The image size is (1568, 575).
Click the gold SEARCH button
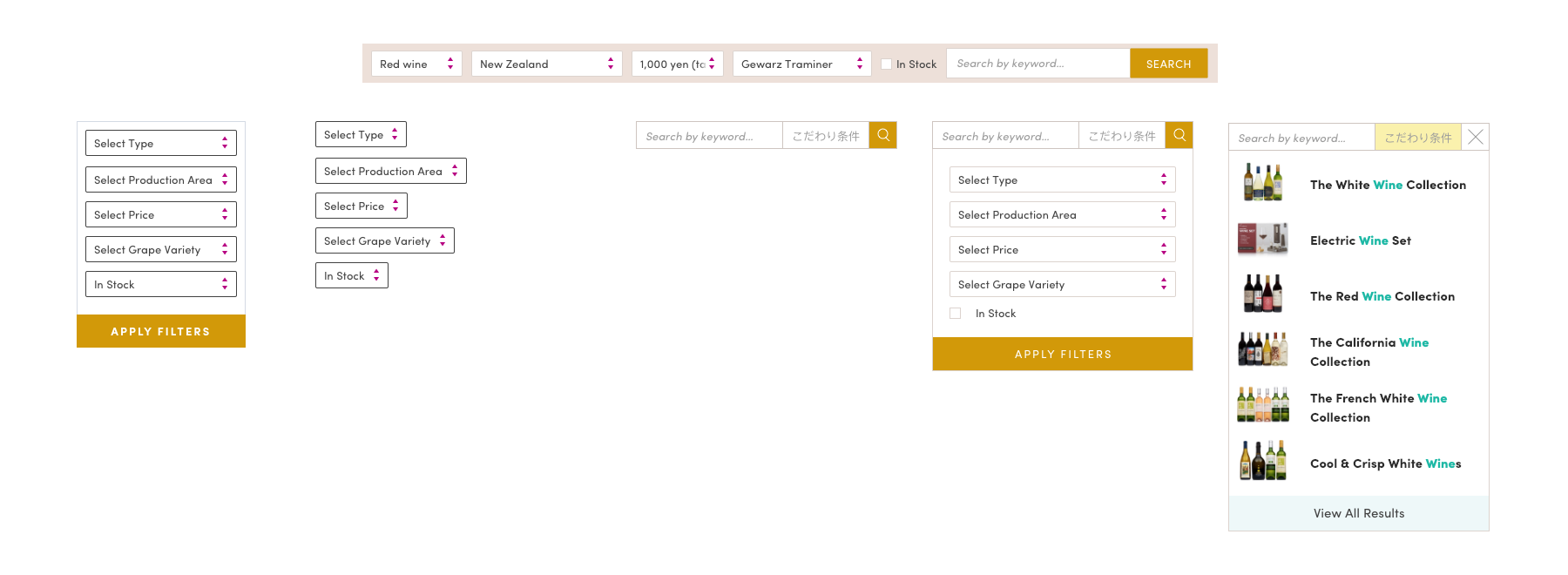[x=1168, y=64]
